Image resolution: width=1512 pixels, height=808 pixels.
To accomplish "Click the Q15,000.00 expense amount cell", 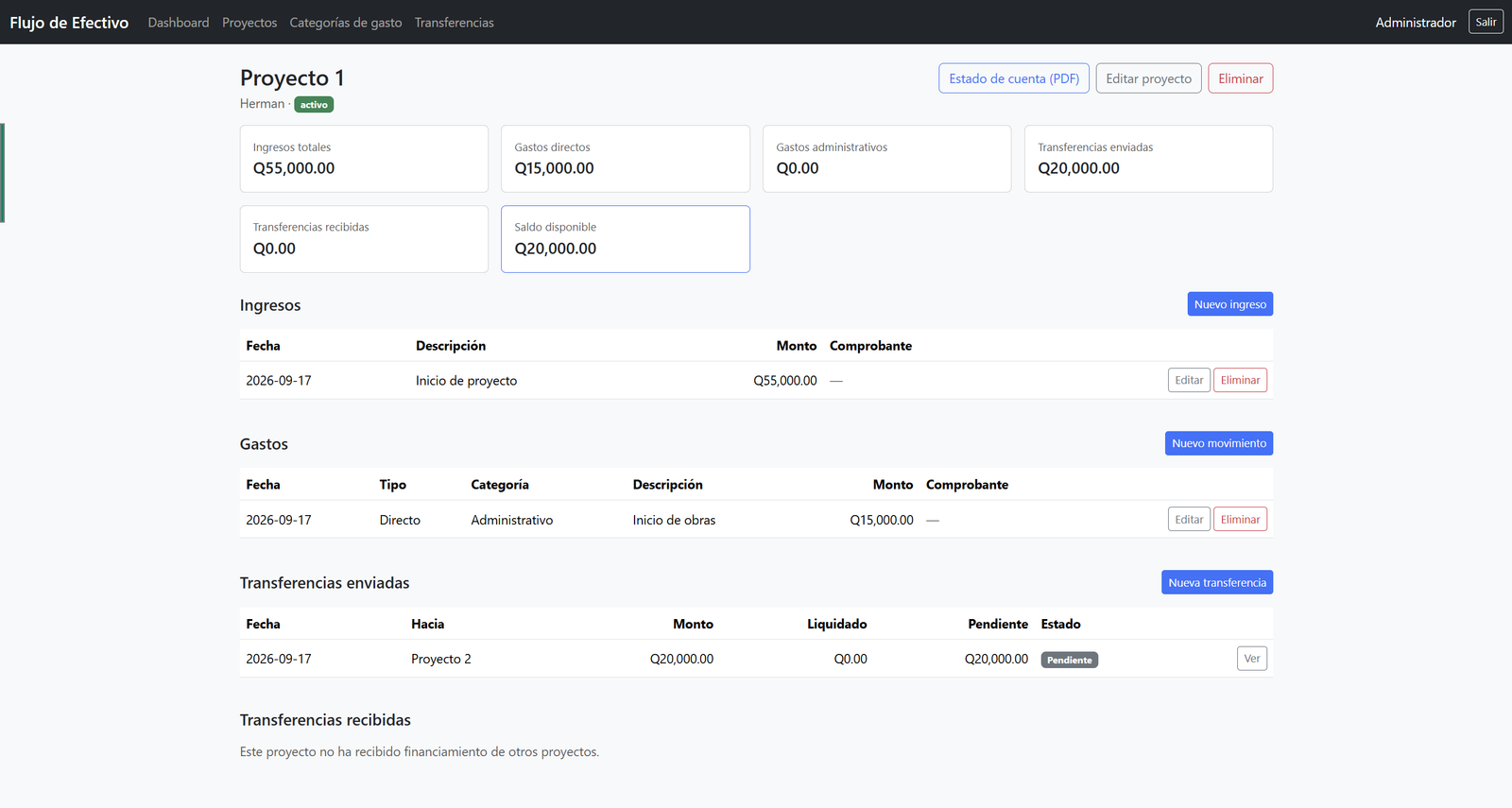I will (x=882, y=520).
